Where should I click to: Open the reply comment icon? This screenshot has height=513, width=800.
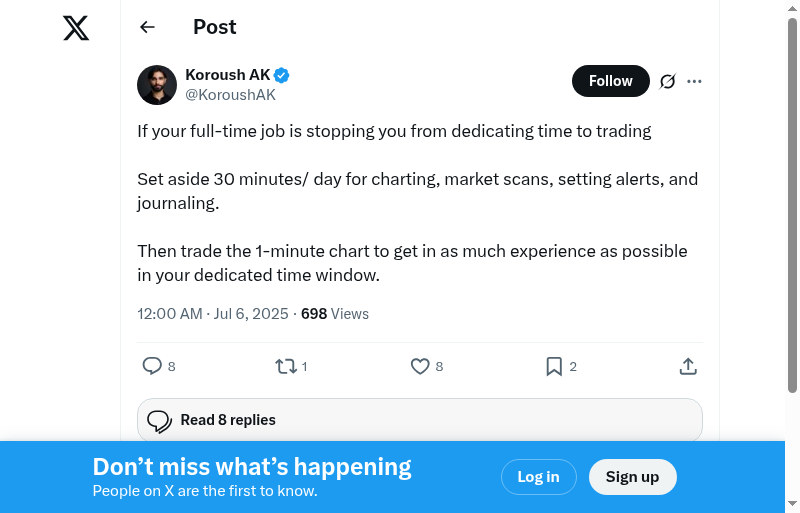pyautogui.click(x=152, y=367)
